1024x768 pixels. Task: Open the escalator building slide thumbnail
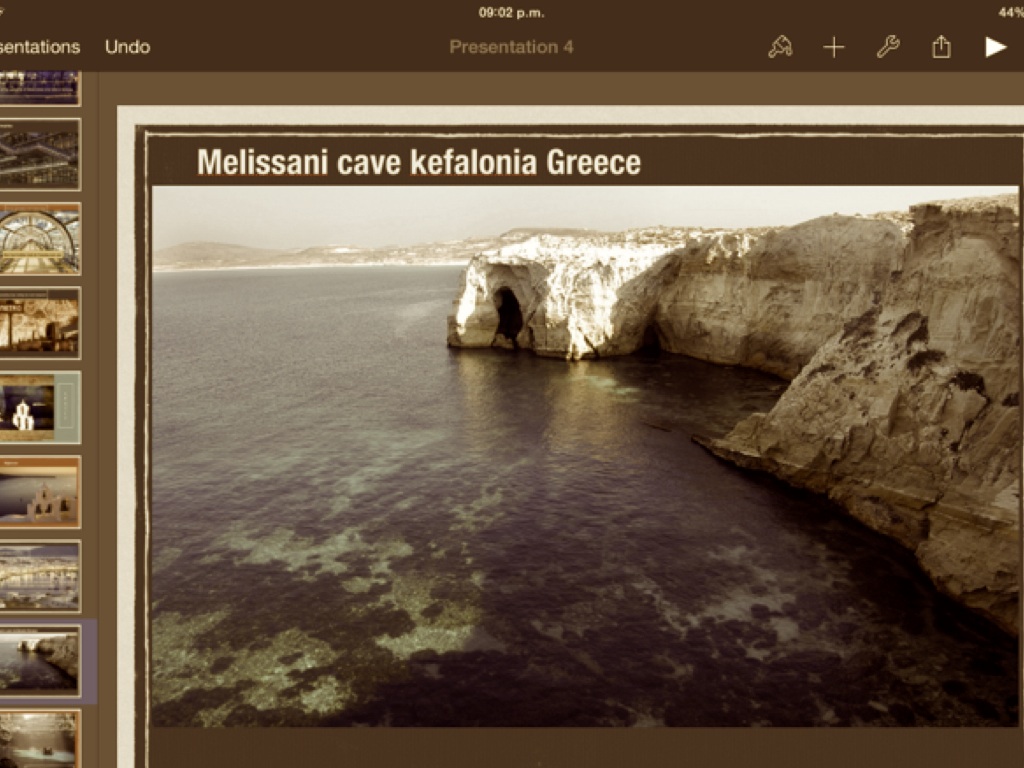(38, 154)
